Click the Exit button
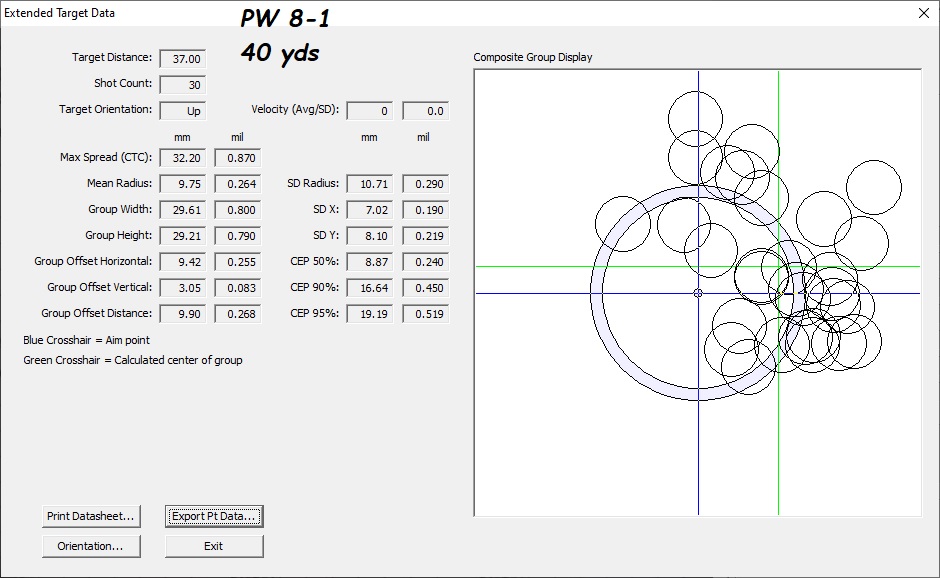Viewport: 940px width, 578px height. [214, 546]
